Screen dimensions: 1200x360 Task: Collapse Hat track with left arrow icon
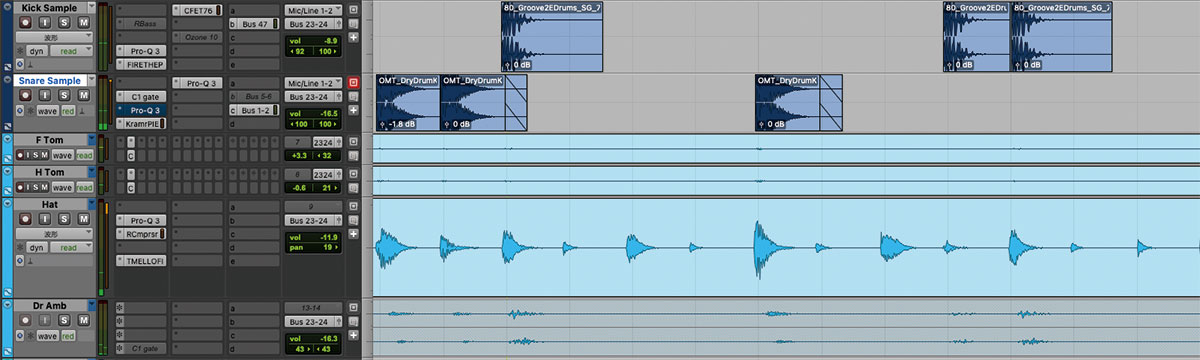coord(7,203)
